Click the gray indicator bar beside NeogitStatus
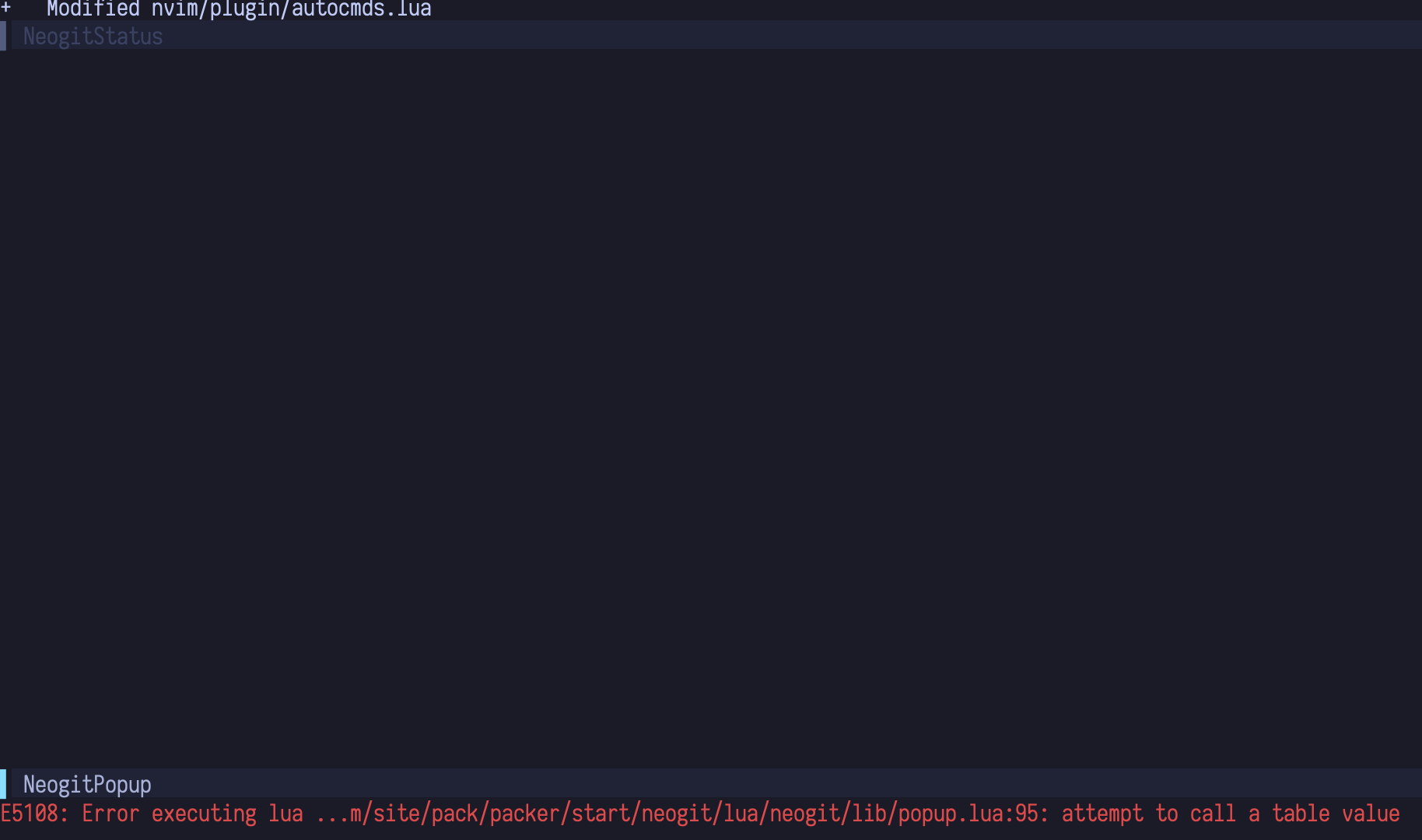This screenshot has height=840, width=1422. (4, 36)
